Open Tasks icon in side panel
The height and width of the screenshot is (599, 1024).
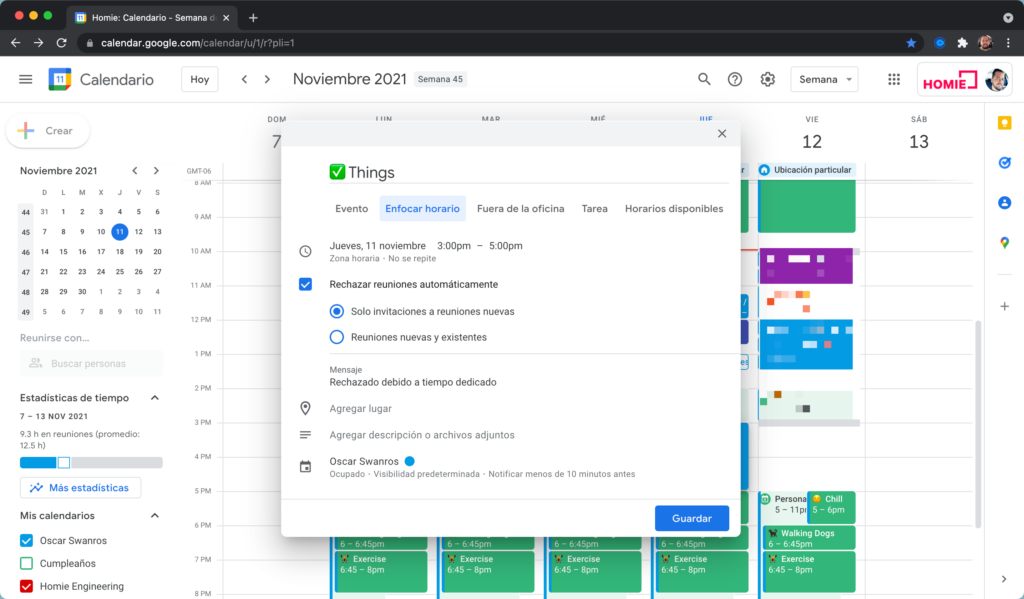[x=1004, y=163]
